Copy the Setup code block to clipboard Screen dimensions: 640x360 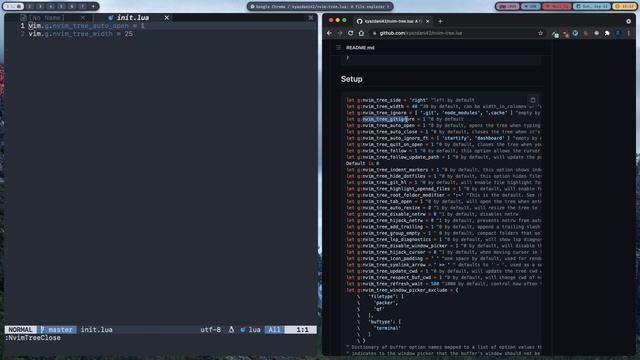click(533, 100)
